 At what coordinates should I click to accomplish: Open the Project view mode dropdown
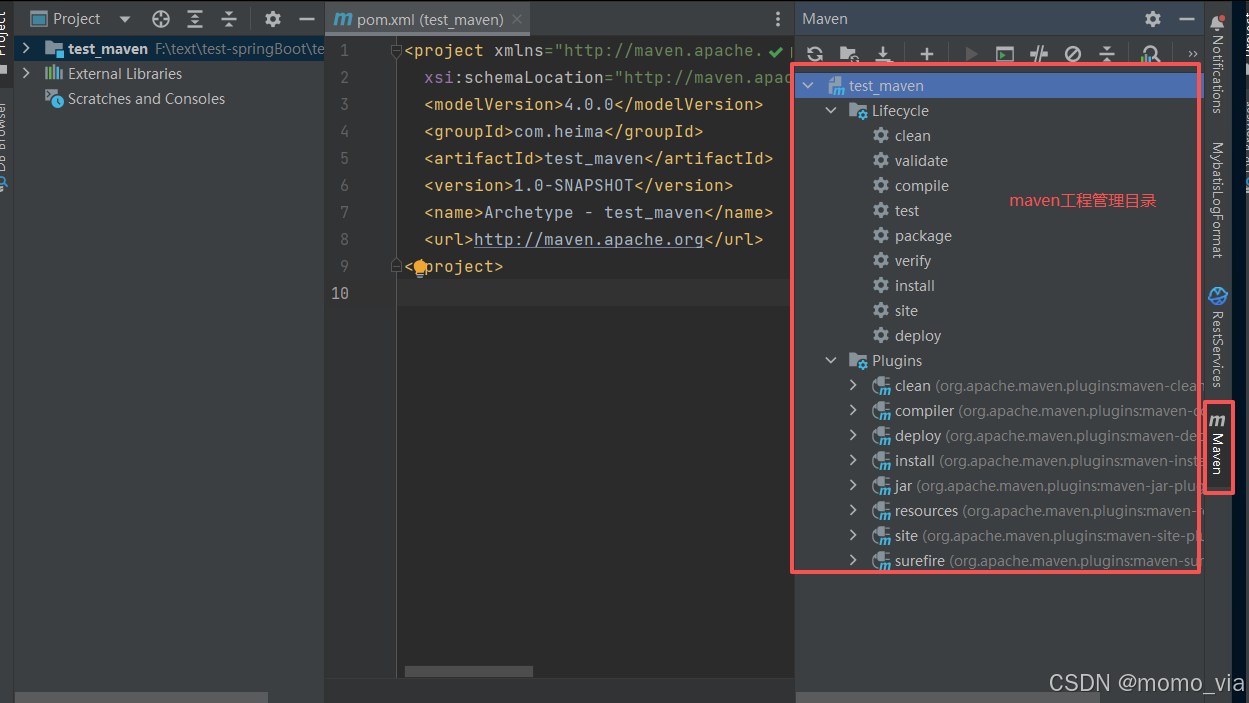click(x=125, y=19)
